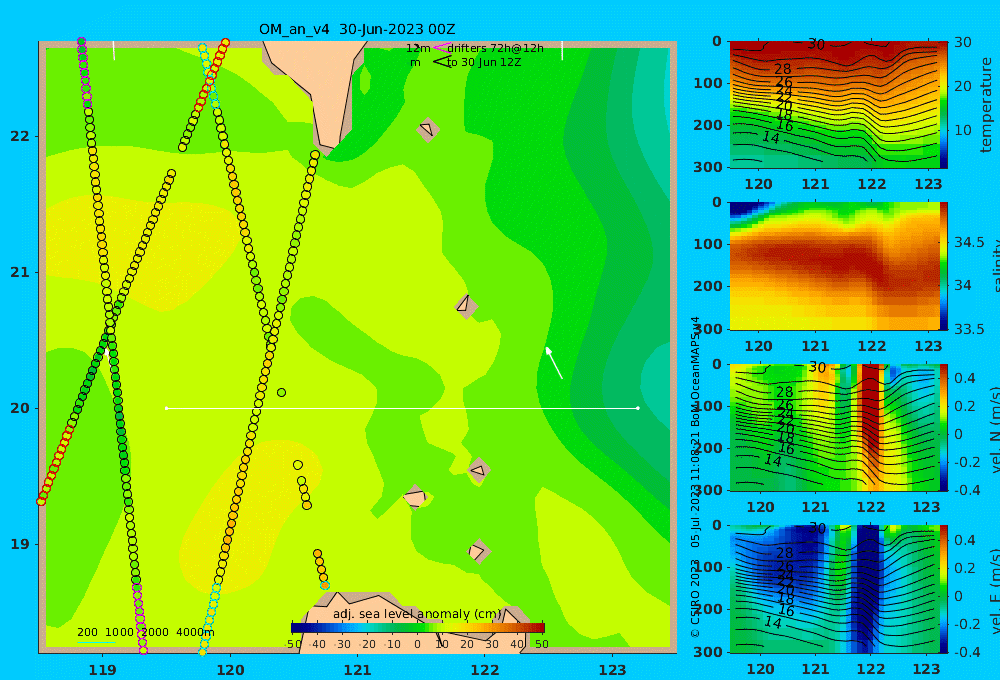Click the sea level anomaly colorbar

tap(418, 628)
